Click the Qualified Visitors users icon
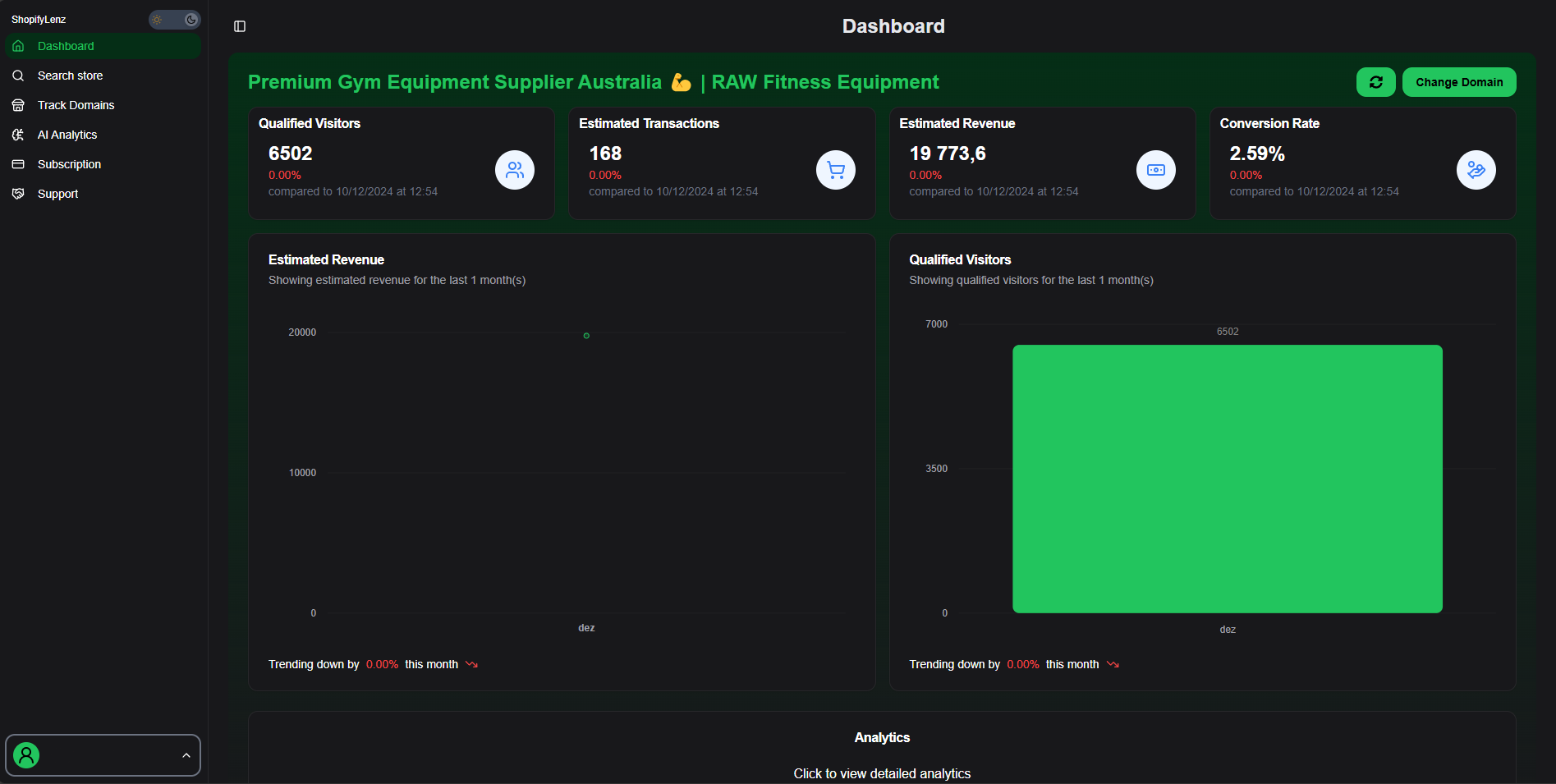Screen dimensions: 1556x784 click(x=515, y=170)
